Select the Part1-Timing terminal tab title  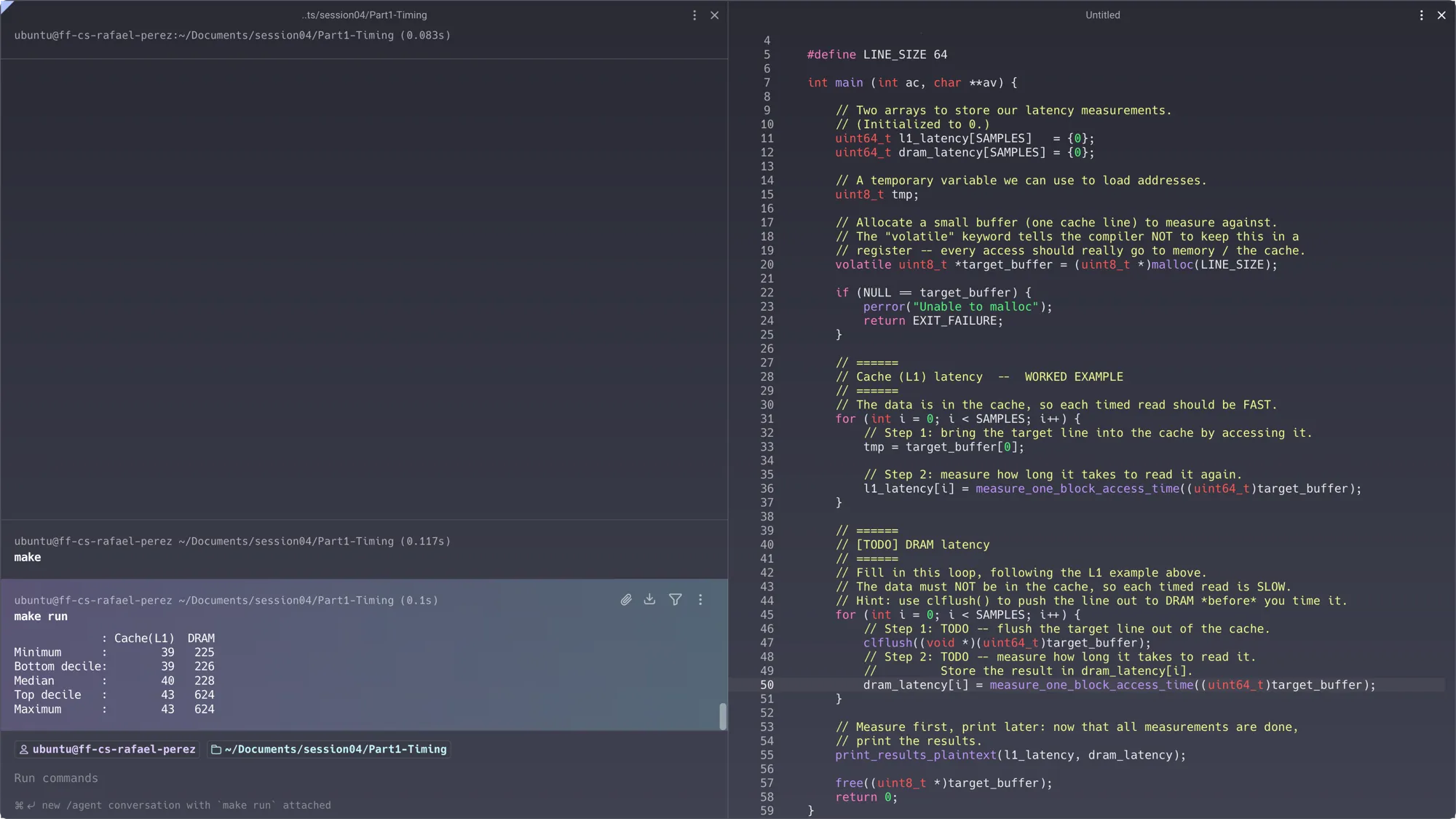(364, 15)
